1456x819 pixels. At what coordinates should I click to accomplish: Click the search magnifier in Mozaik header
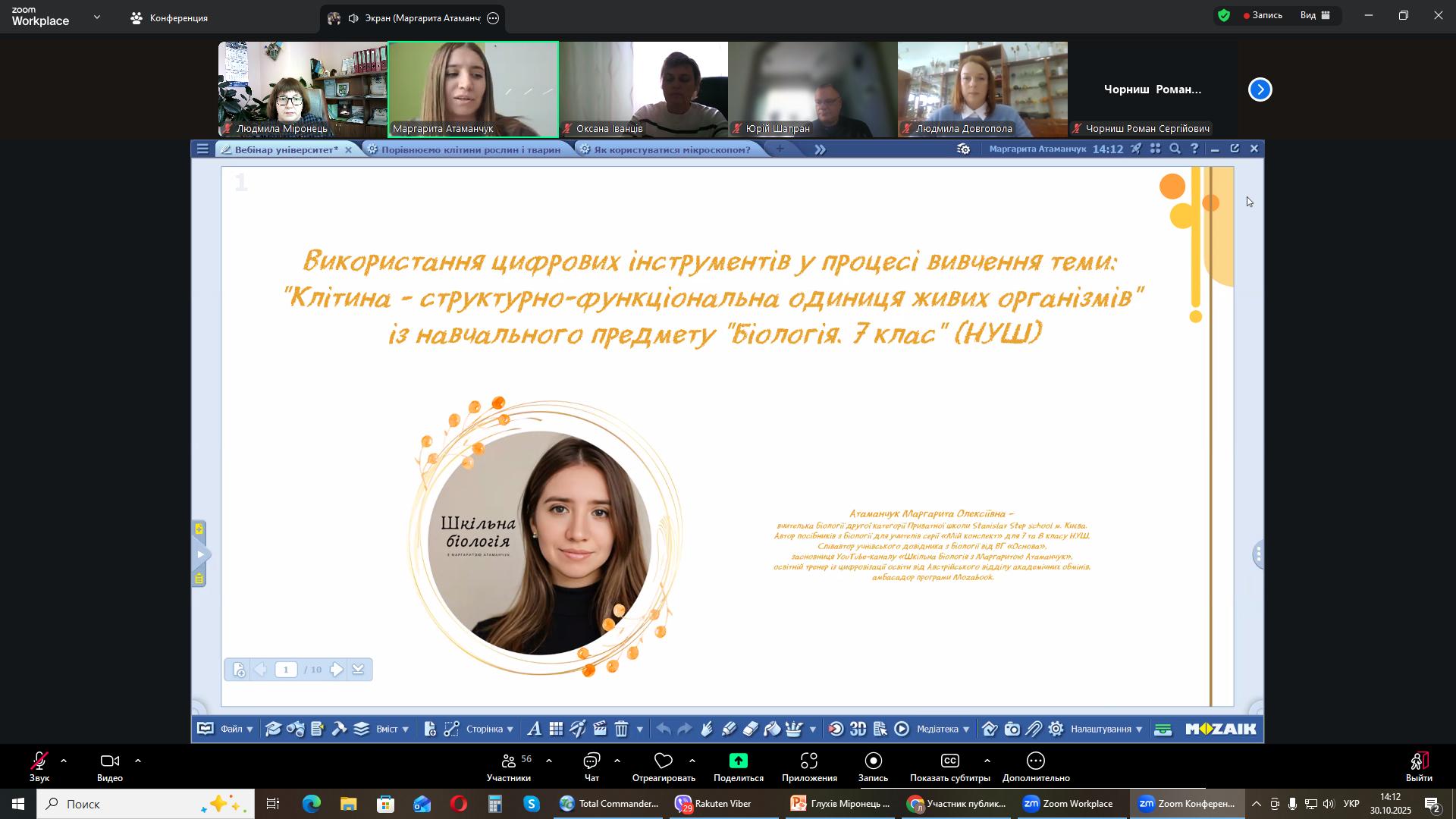(x=1175, y=149)
